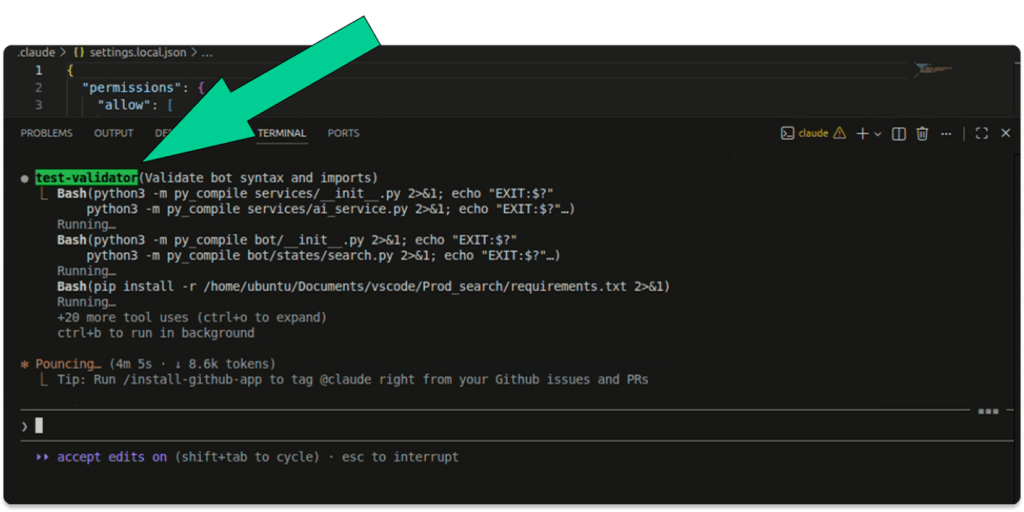Click the editor minimap preview
Screen dimensions: 1024x512
click(935, 70)
